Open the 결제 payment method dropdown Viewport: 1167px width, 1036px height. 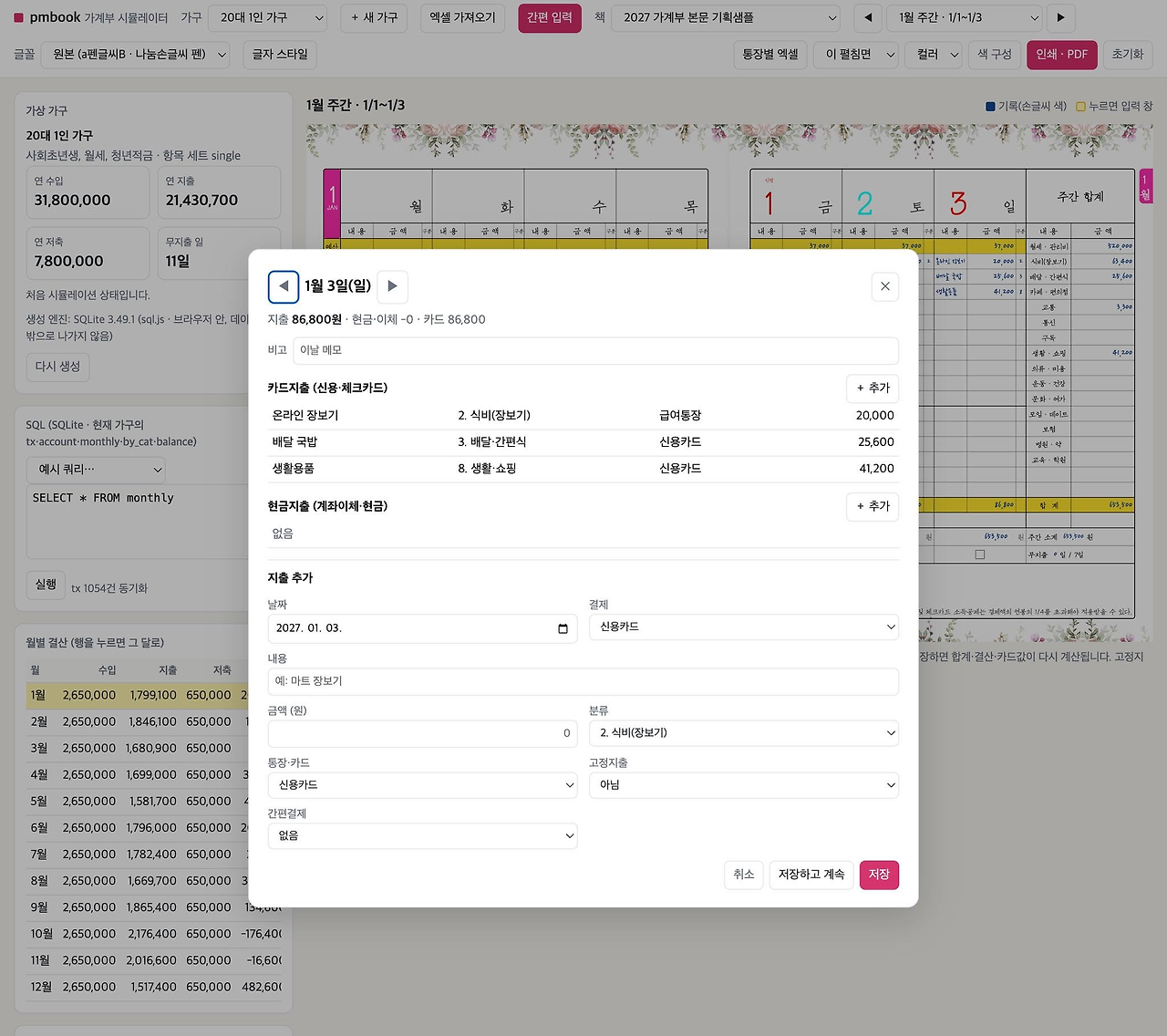pyautogui.click(x=744, y=627)
